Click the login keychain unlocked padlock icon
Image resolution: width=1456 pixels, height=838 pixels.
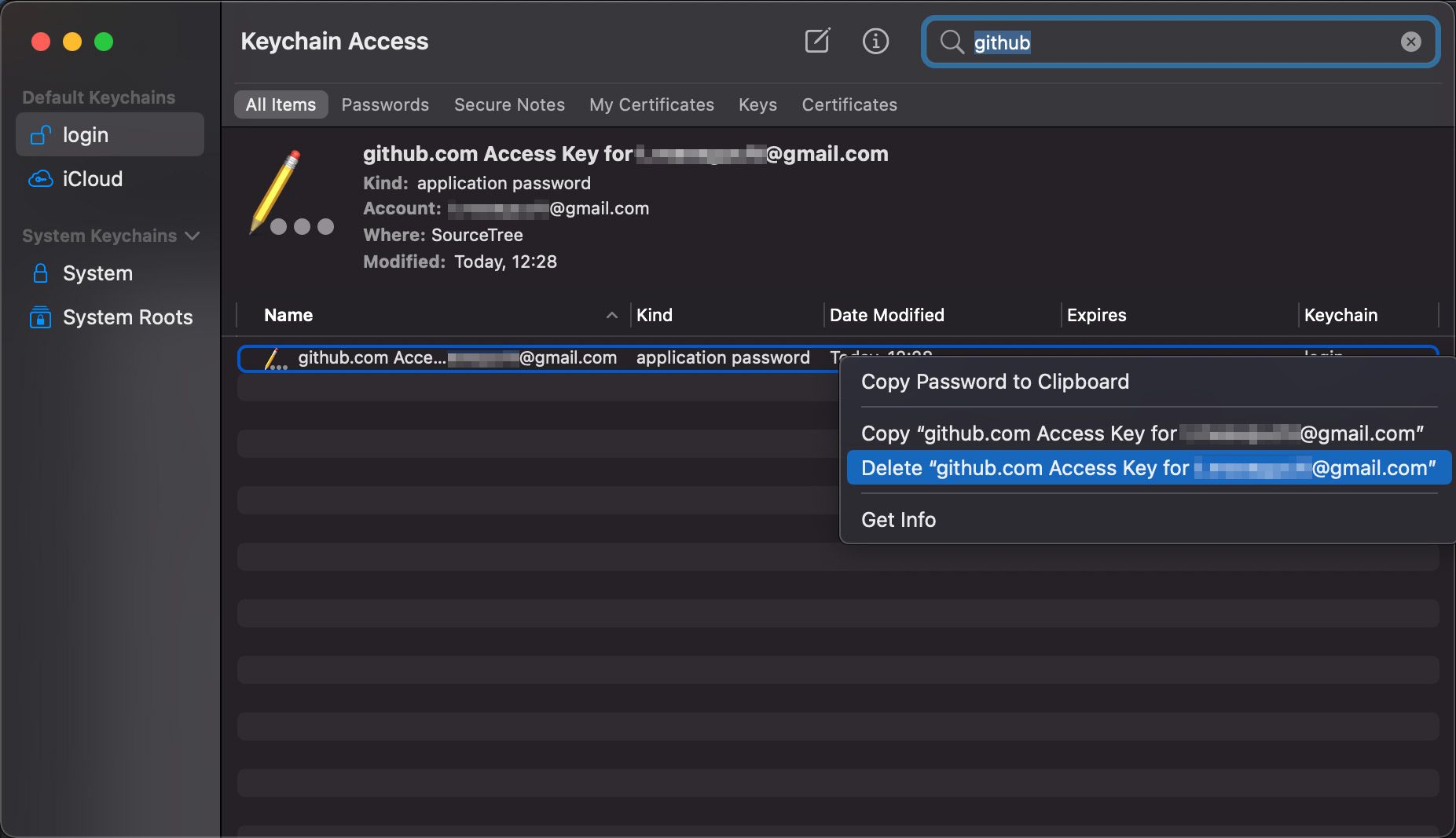[x=41, y=135]
